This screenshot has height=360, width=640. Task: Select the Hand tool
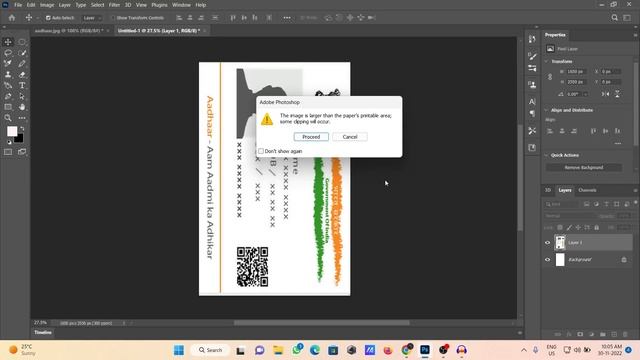22,107
